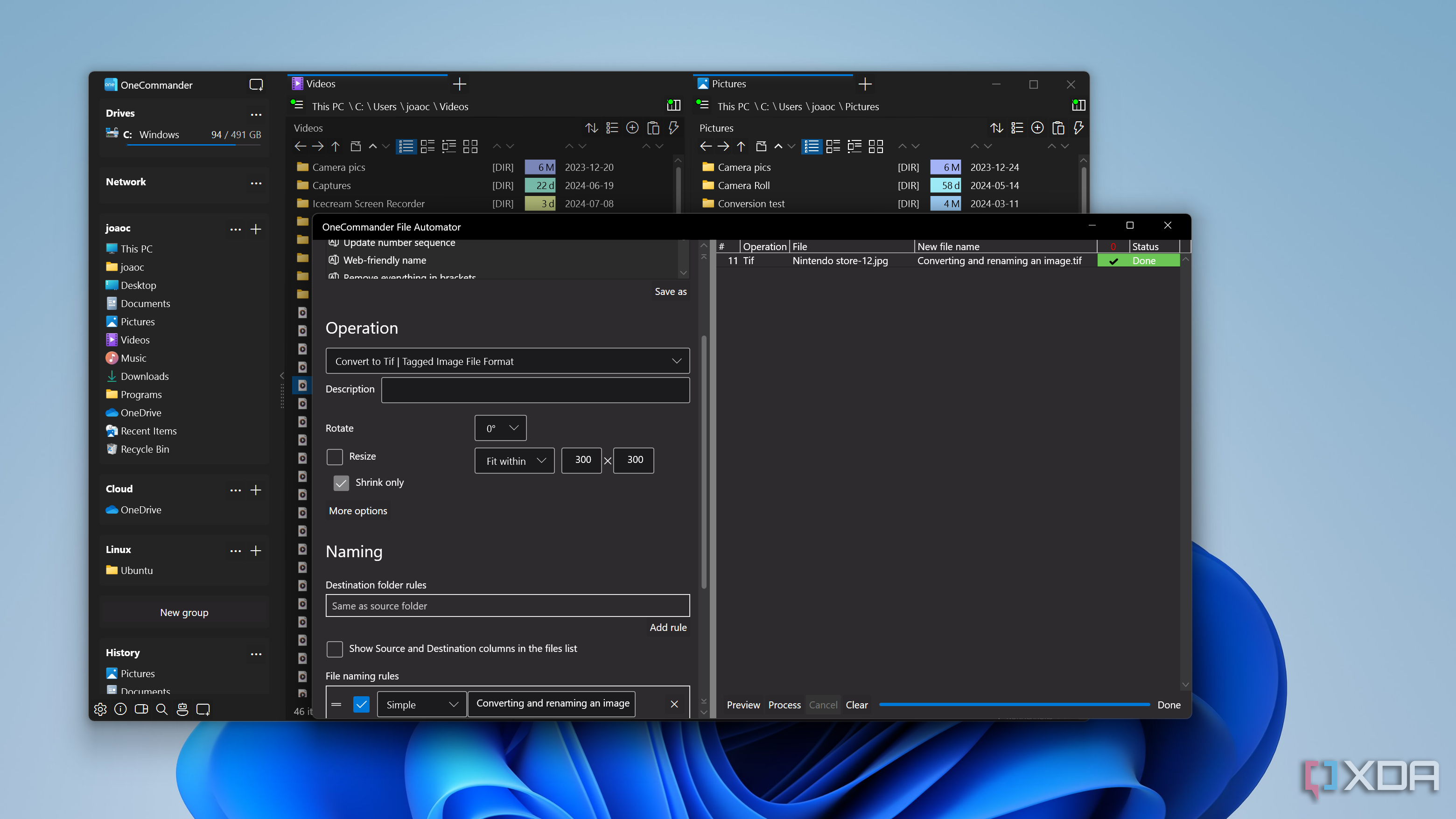
Task: Click Destination folder rules field
Action: point(508,606)
